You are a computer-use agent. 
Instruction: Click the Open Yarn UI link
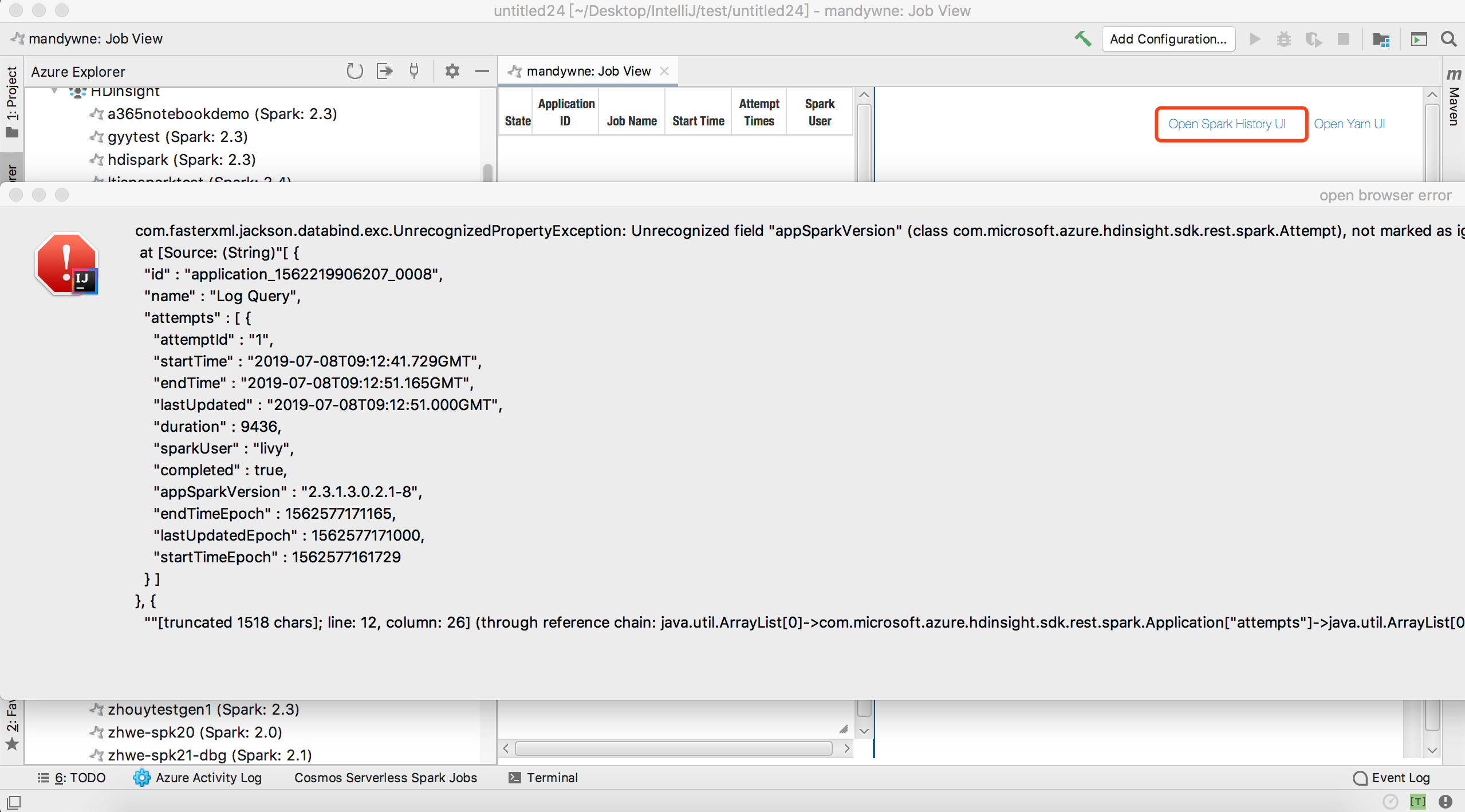tap(1349, 124)
